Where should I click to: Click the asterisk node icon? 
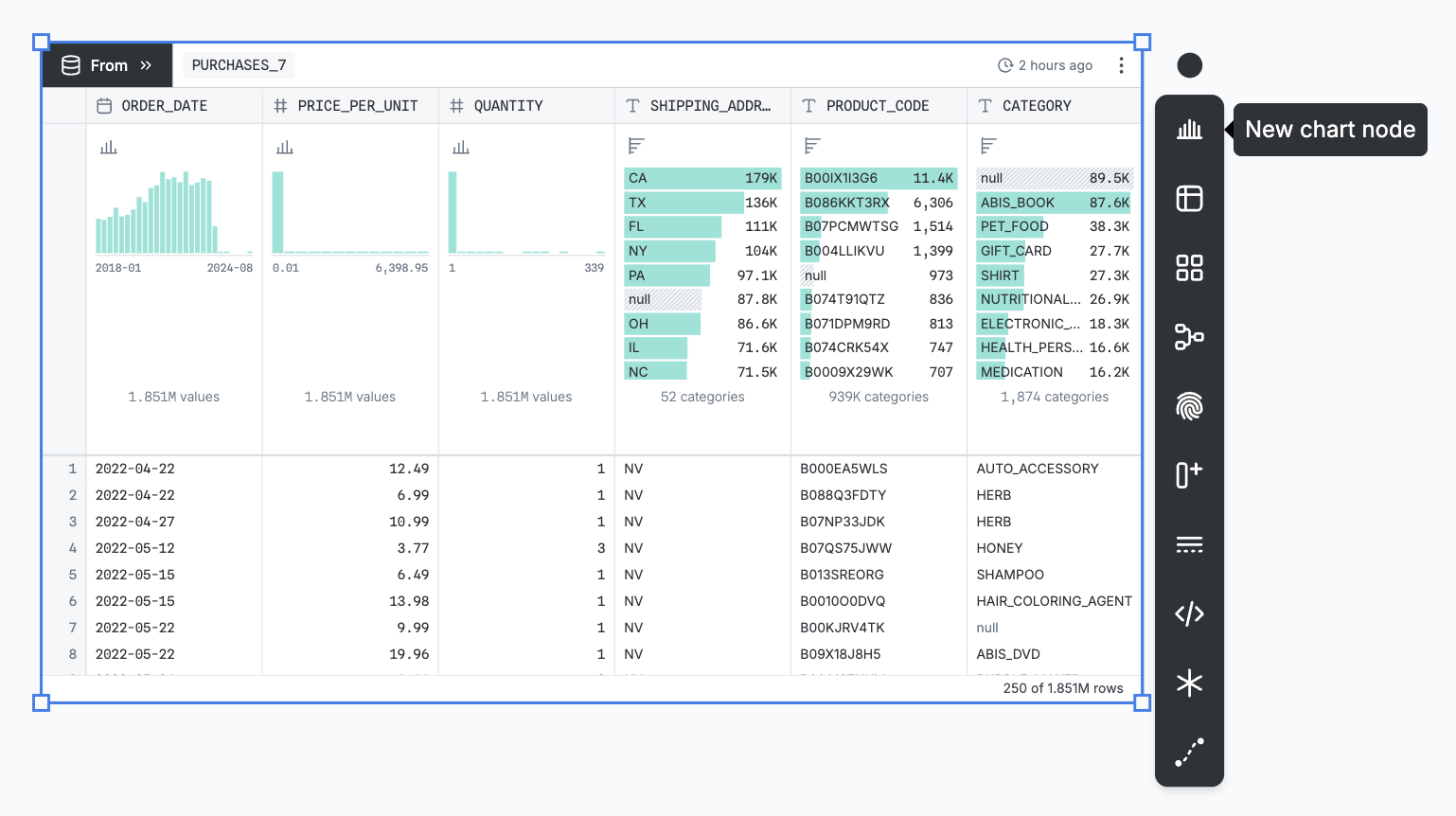coord(1189,683)
